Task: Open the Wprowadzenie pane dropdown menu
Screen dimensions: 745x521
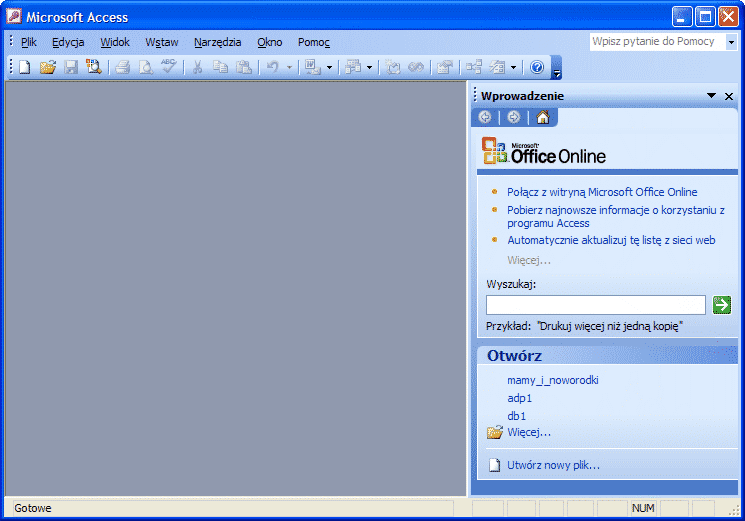Action: tap(711, 96)
